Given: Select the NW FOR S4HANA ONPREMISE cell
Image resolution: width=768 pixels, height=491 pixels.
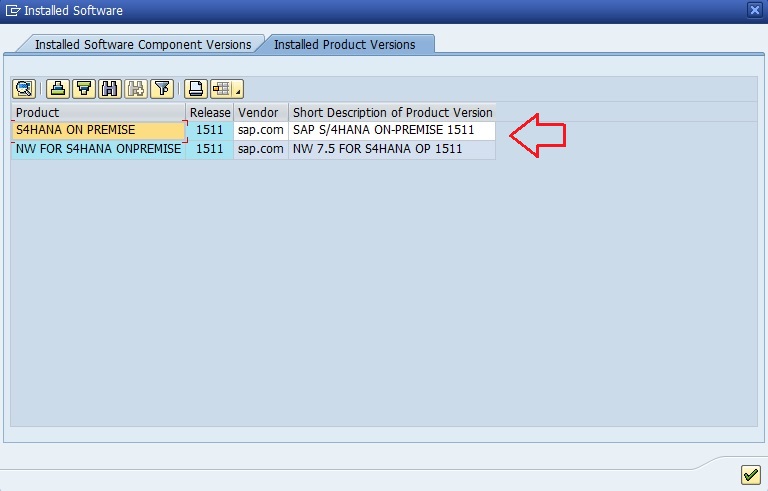Looking at the screenshot, I should point(98,149).
